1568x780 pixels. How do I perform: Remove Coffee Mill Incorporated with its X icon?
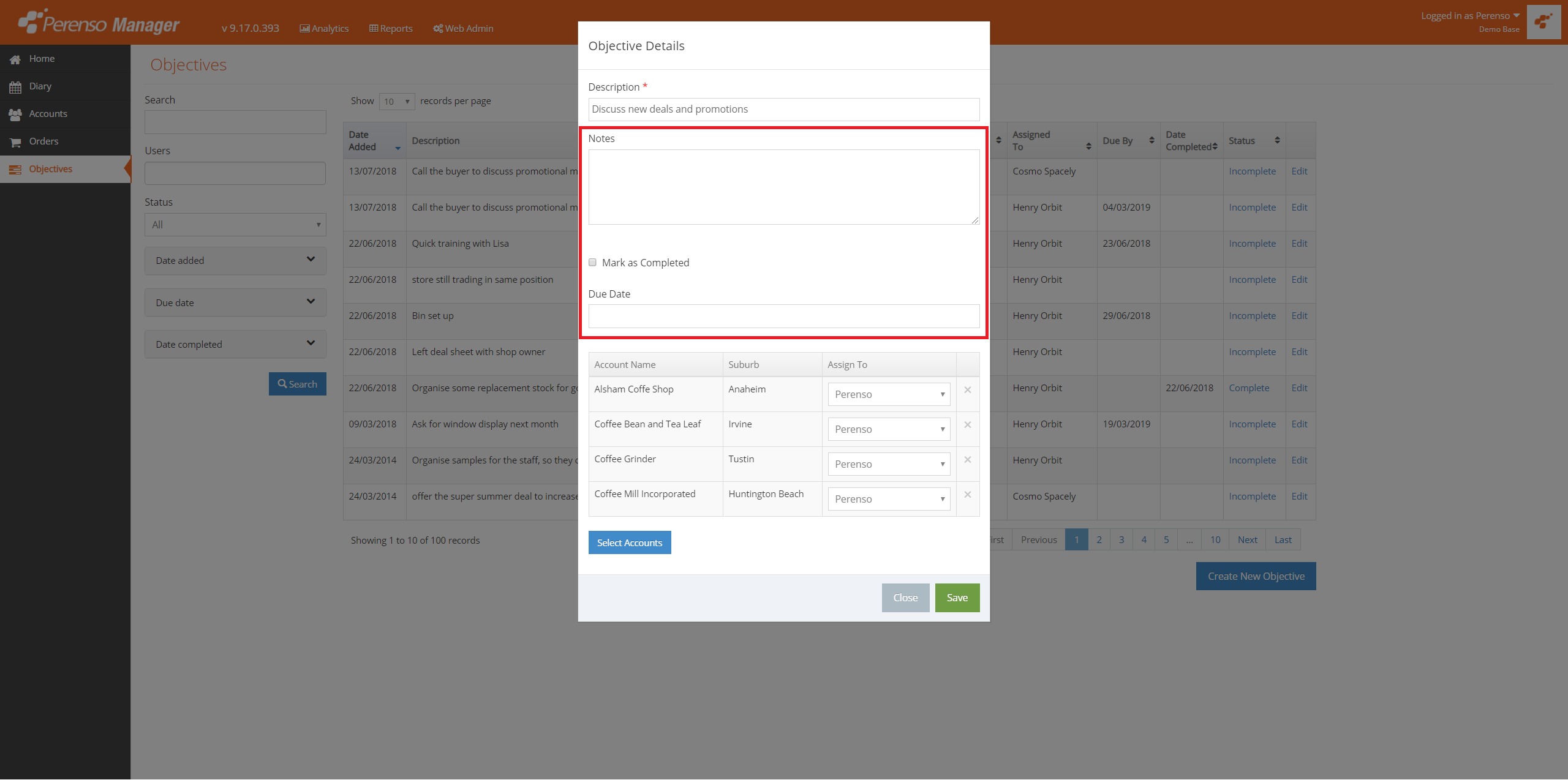(x=967, y=495)
